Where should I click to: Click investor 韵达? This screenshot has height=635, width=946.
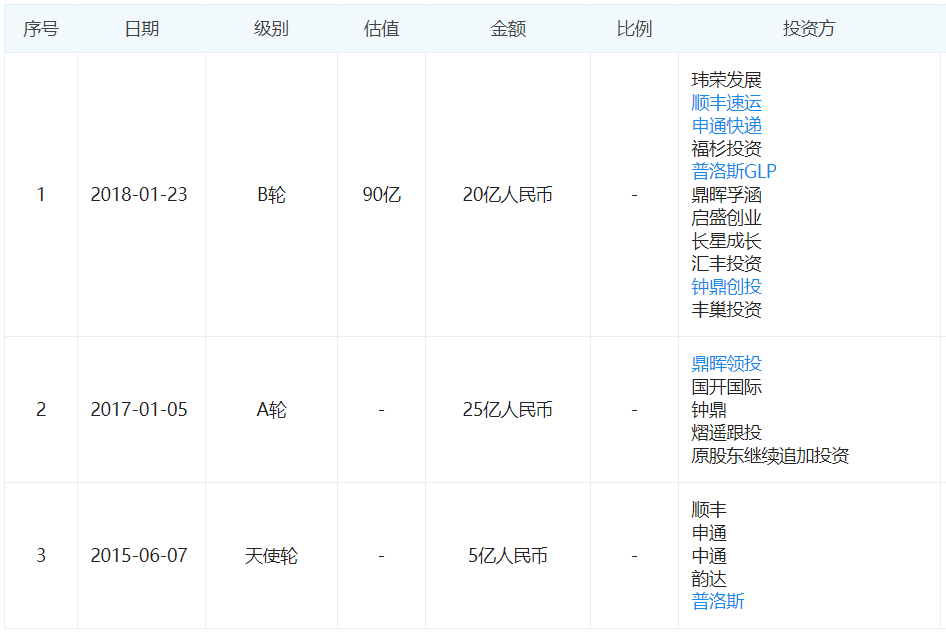click(x=709, y=578)
